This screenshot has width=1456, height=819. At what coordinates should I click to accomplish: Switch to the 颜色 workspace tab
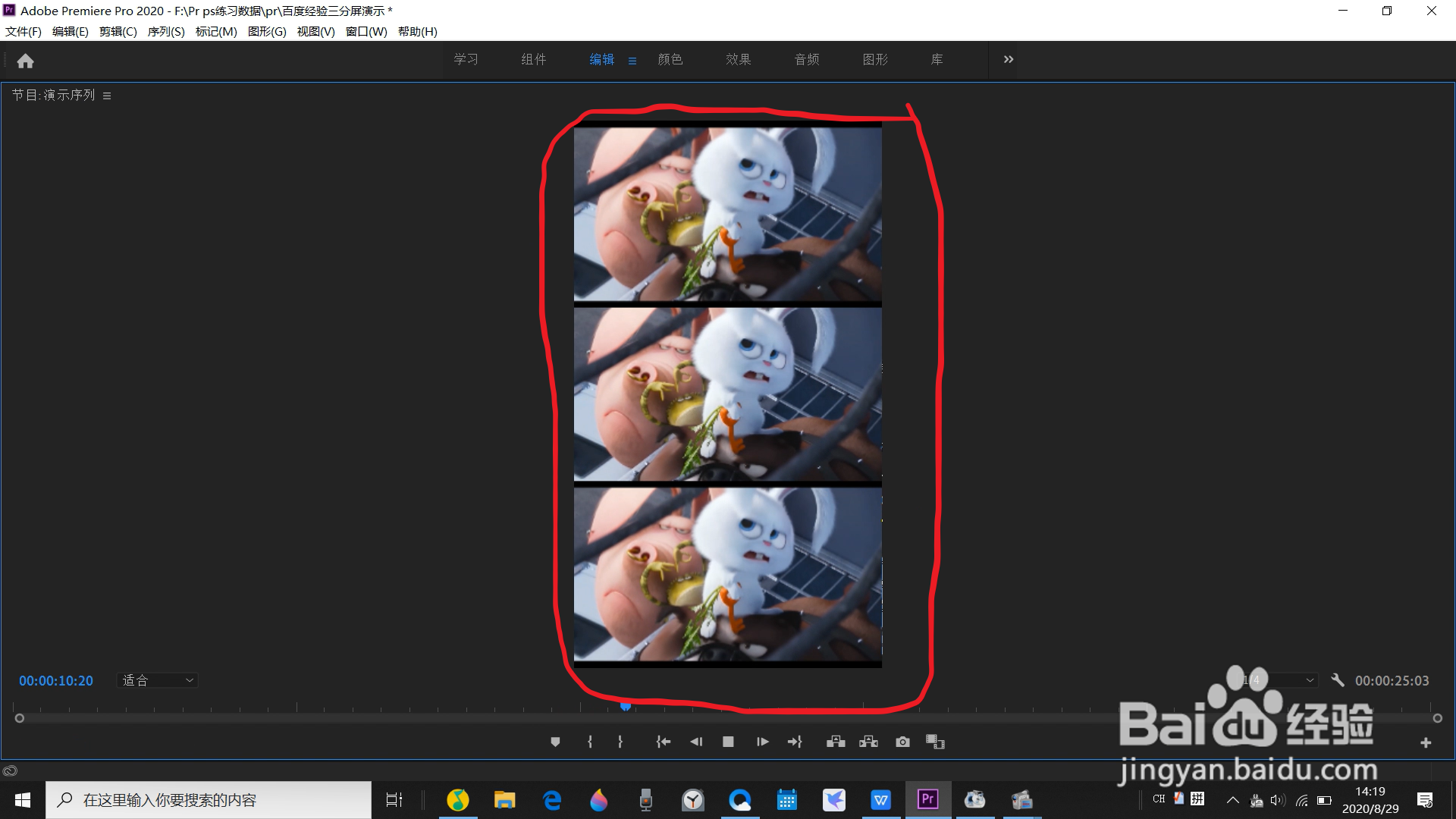pos(670,59)
